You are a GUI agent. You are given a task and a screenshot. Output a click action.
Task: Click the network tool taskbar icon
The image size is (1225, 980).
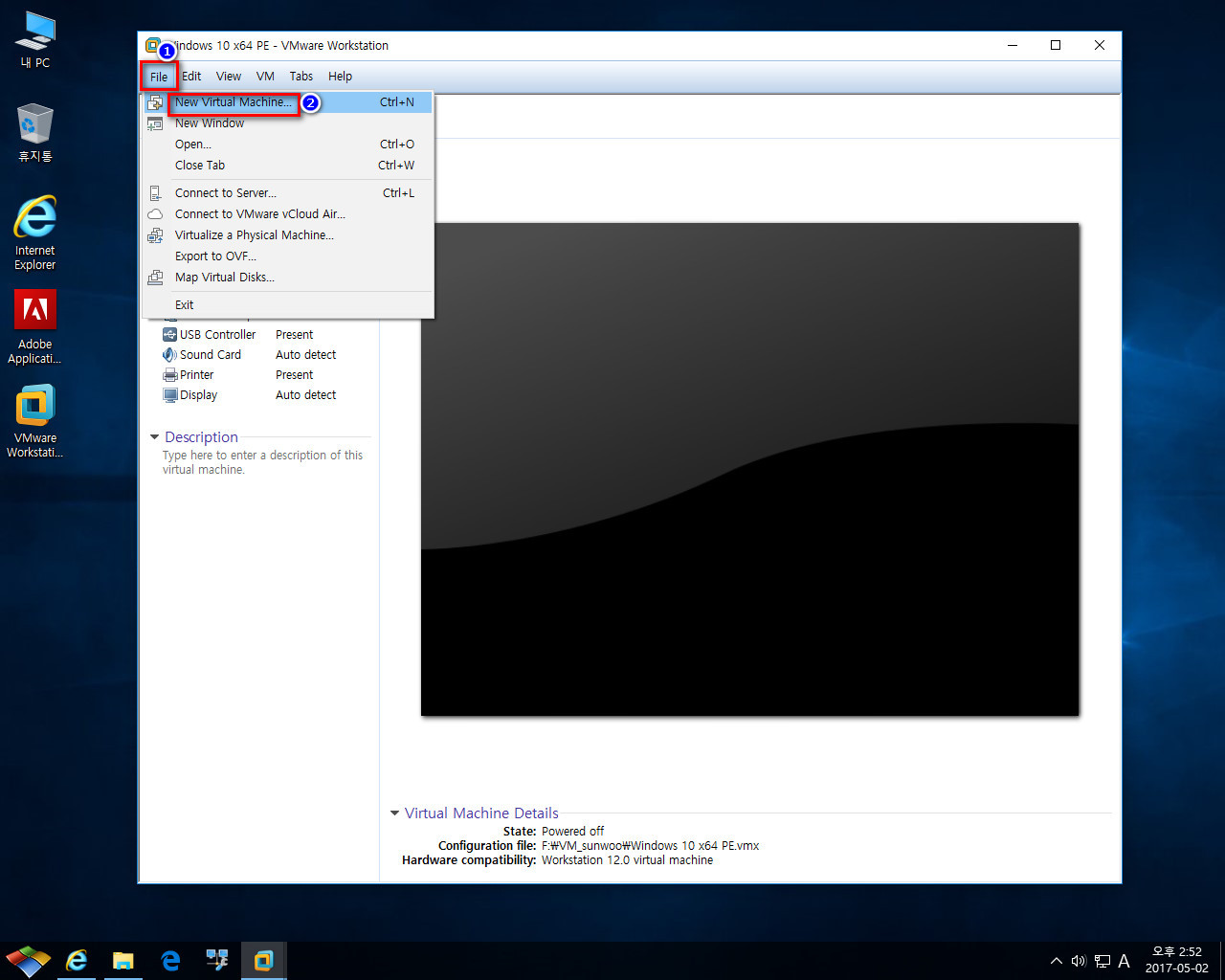click(217, 961)
